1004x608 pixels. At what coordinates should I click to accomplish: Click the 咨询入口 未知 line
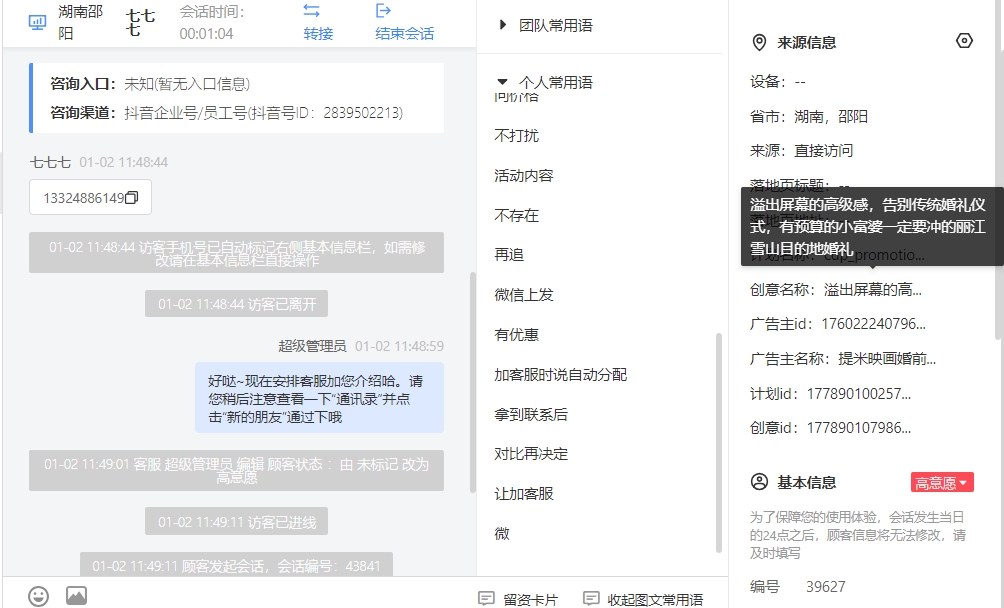(x=150, y=84)
